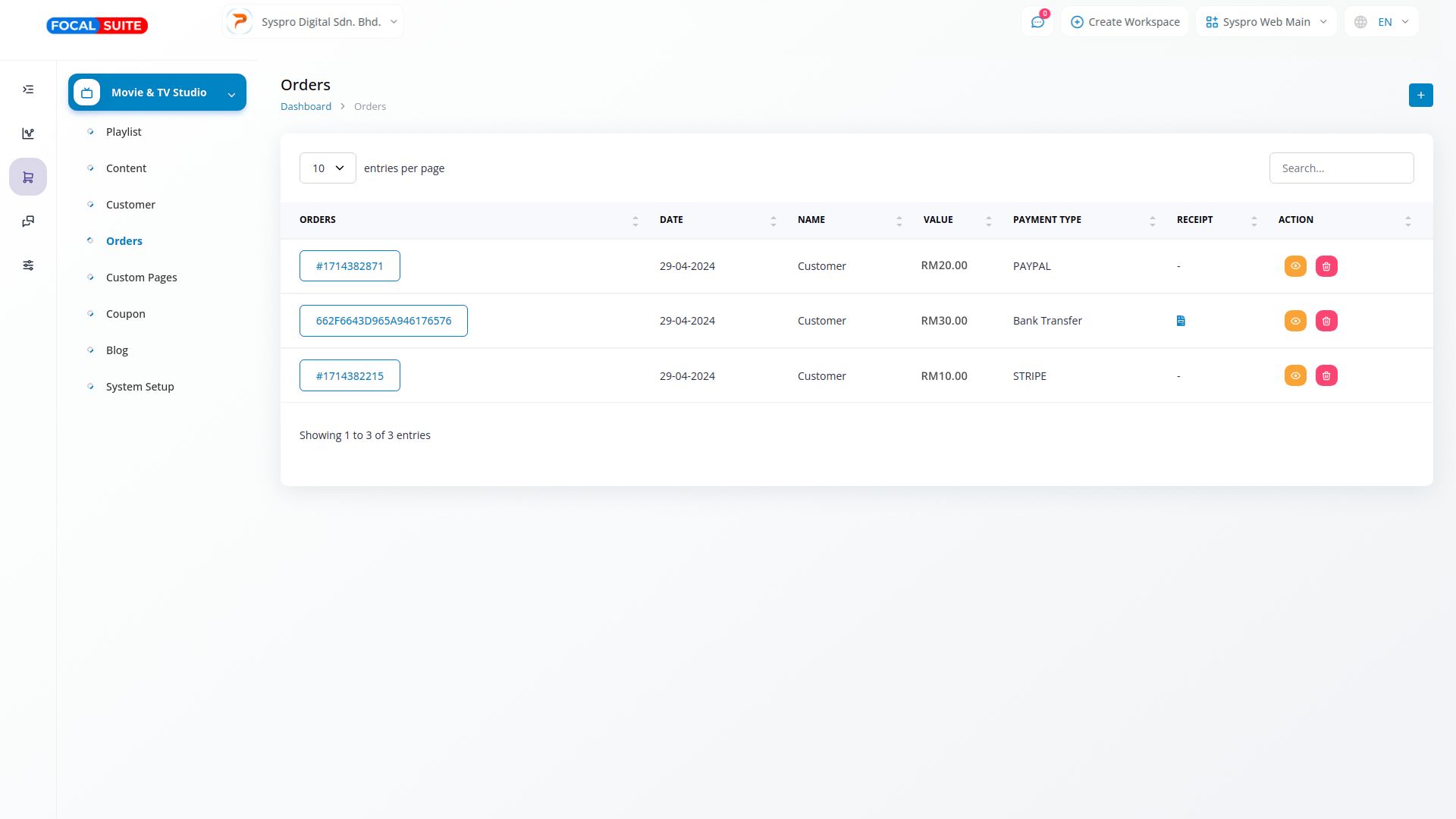
Task: Click the Search input field
Action: click(x=1341, y=168)
